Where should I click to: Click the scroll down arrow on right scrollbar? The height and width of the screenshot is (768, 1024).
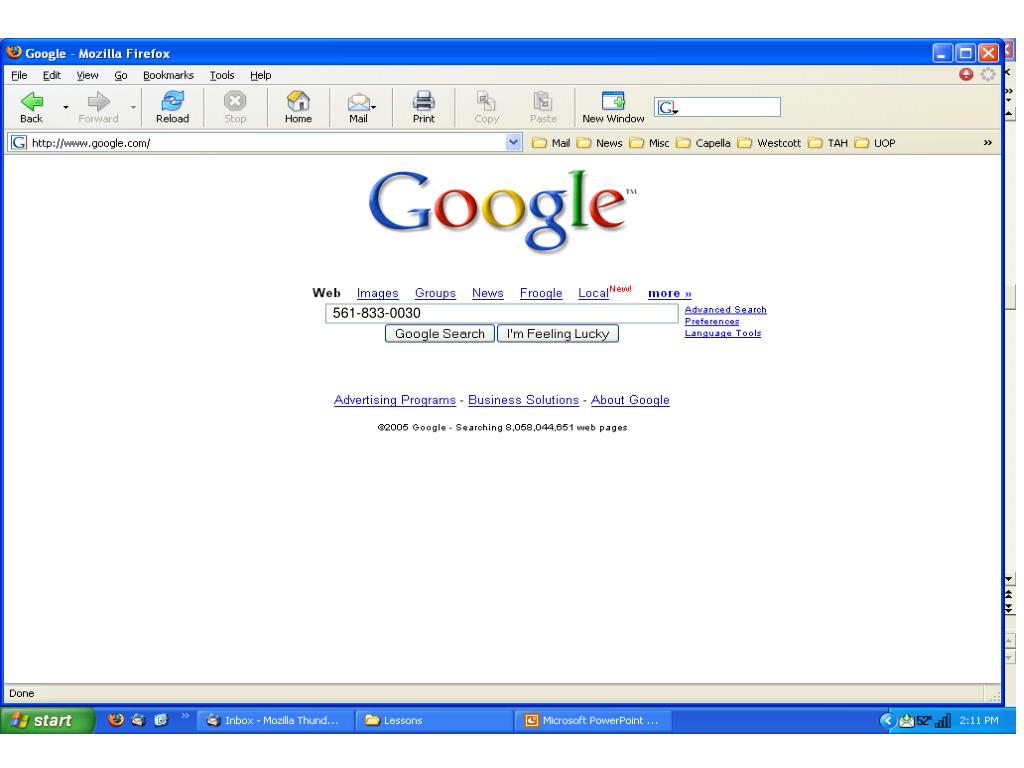(1010, 579)
